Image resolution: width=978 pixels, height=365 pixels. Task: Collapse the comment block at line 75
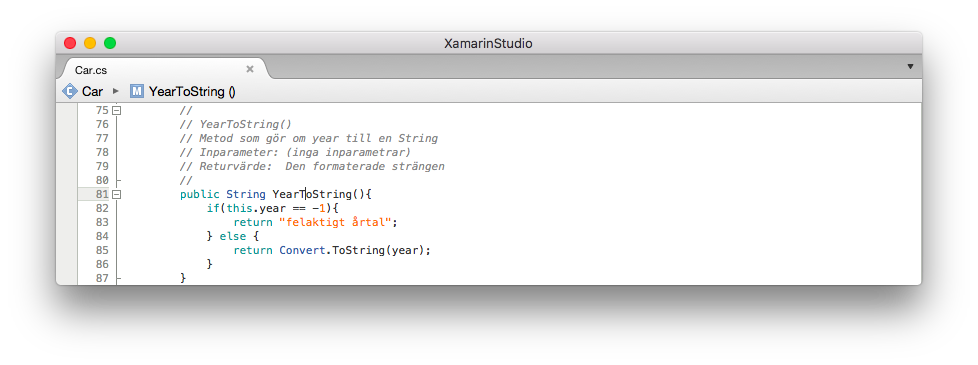[116, 110]
